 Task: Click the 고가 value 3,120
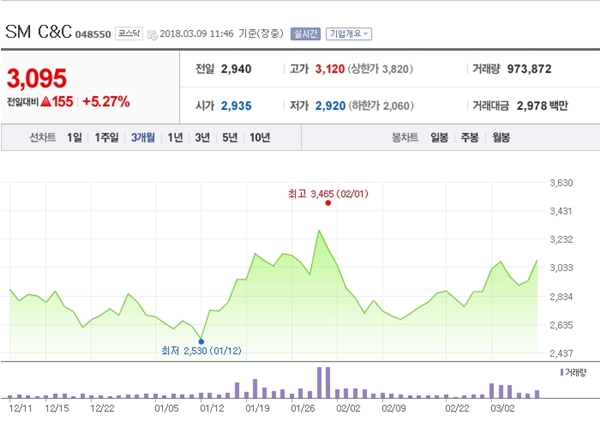(330, 69)
